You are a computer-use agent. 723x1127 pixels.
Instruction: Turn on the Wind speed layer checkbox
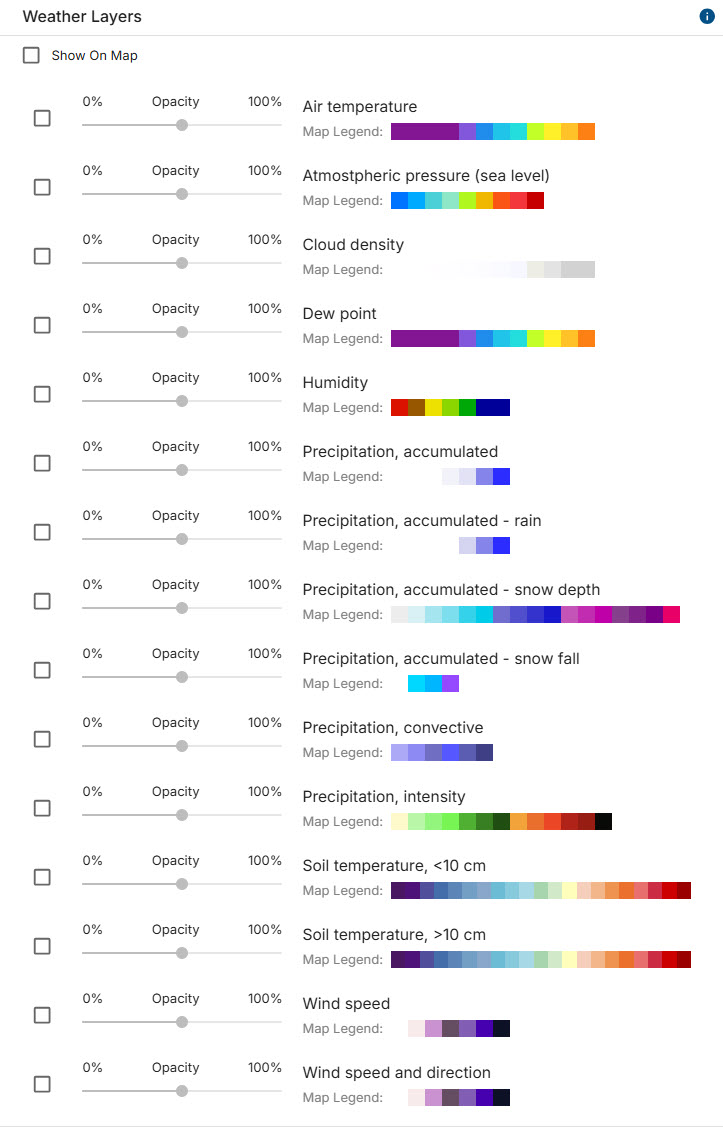pos(42,1015)
